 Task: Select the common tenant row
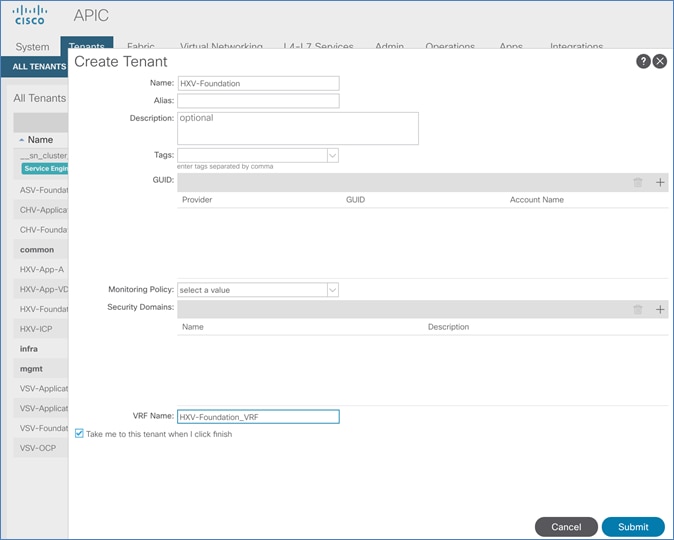point(41,250)
